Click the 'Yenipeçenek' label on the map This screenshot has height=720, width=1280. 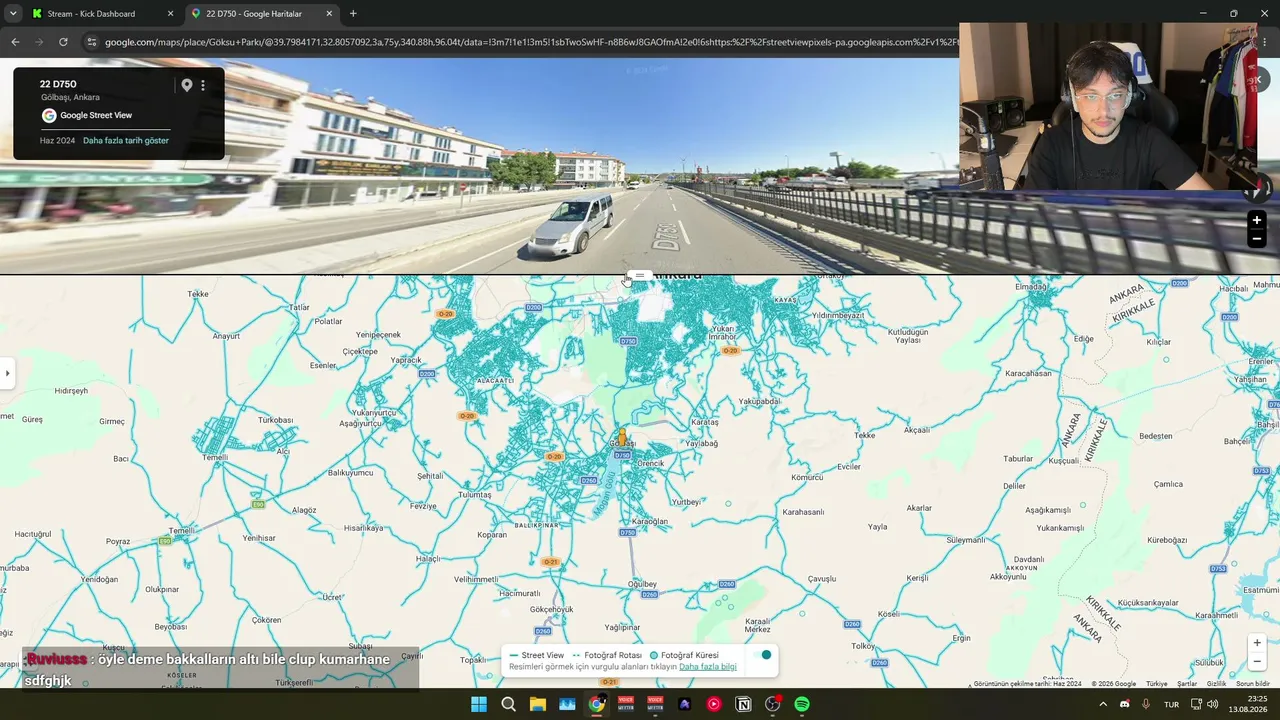[x=379, y=334]
